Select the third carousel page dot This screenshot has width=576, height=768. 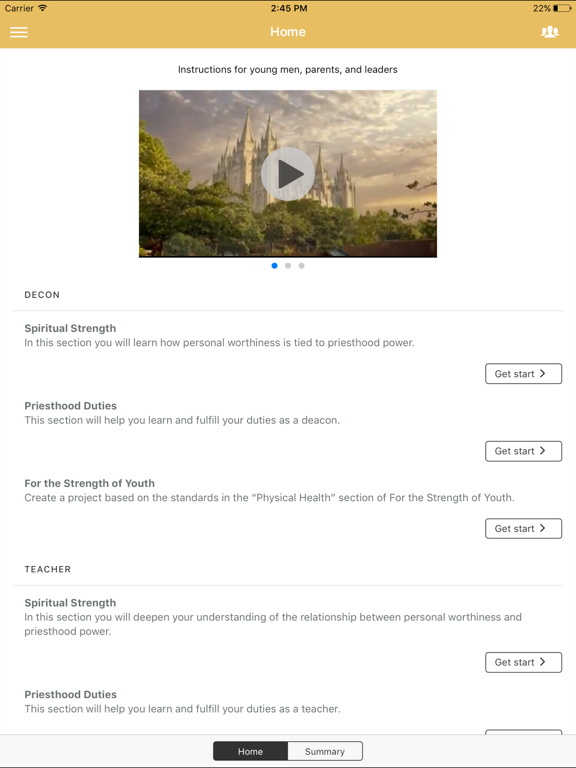[x=301, y=265]
